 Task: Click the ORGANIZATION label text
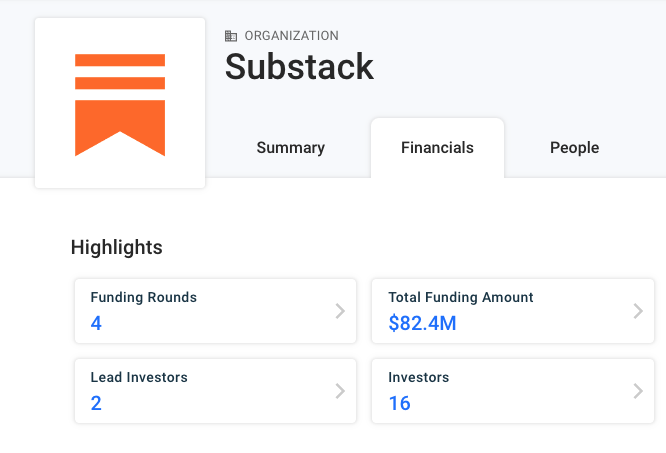[291, 36]
